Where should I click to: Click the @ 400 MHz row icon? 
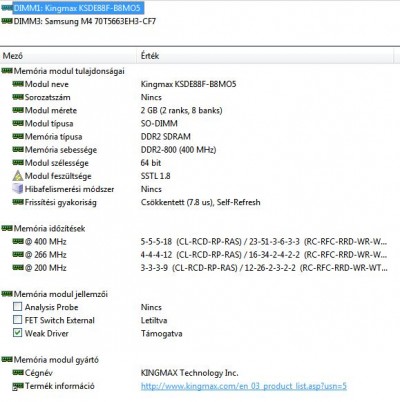click(x=18, y=241)
